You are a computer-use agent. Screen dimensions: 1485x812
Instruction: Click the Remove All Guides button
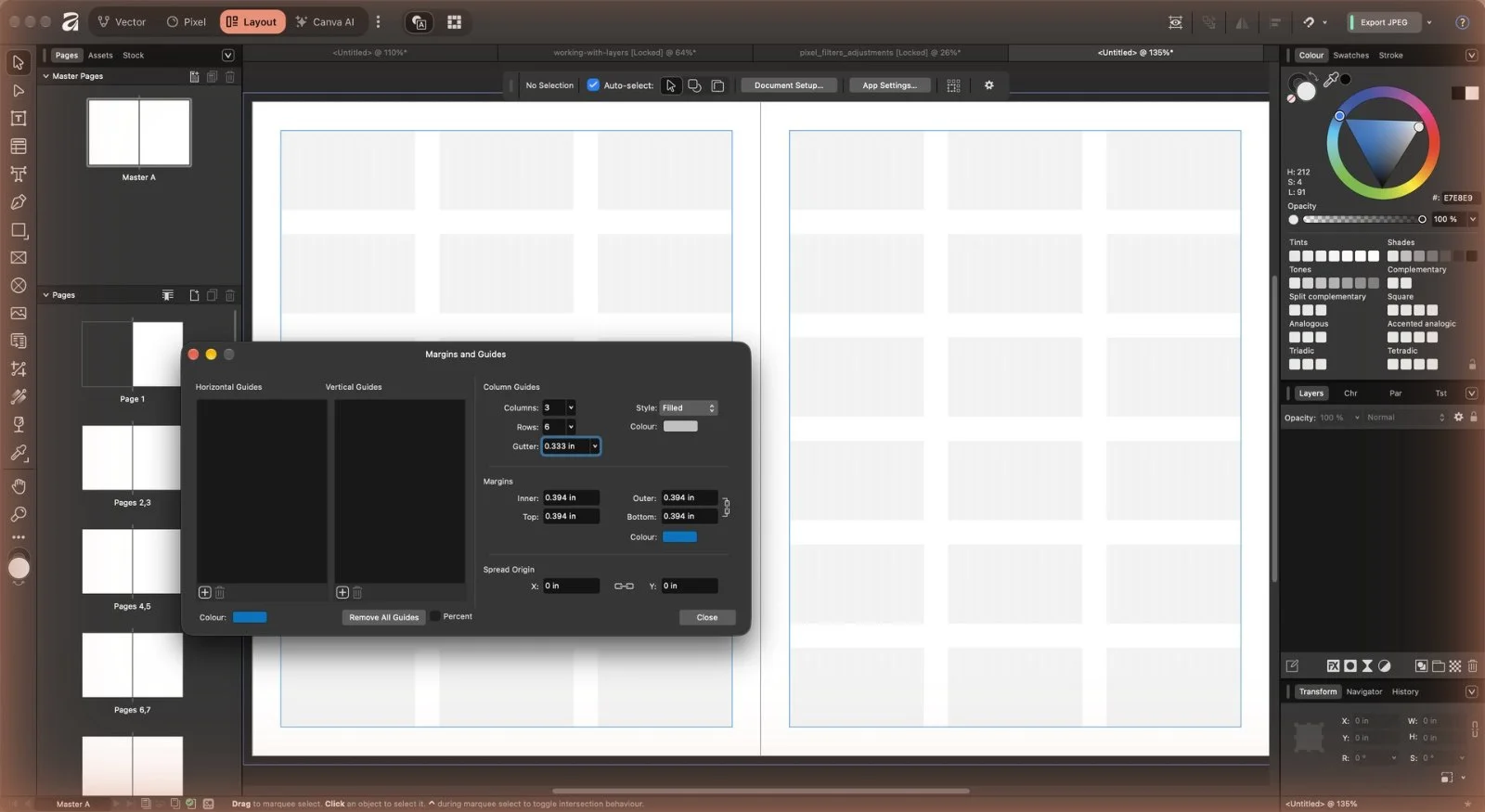[x=383, y=617]
